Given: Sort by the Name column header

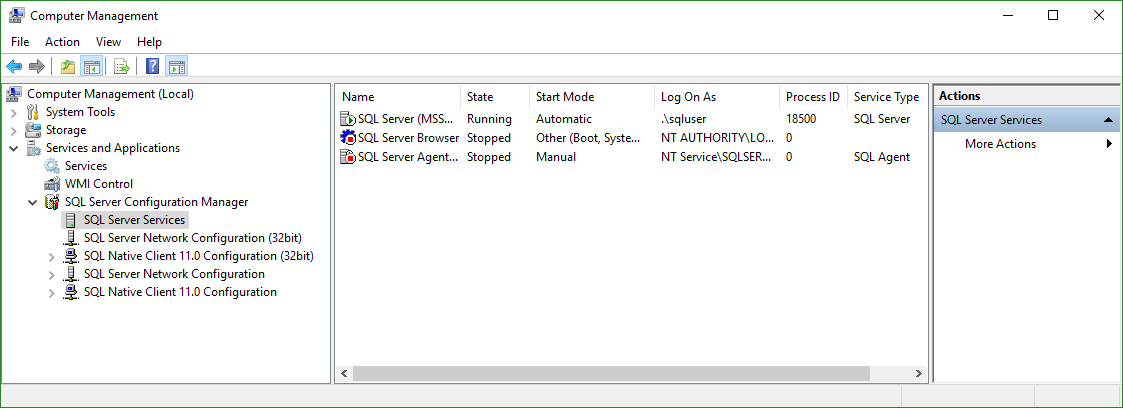Looking at the screenshot, I should [x=398, y=97].
